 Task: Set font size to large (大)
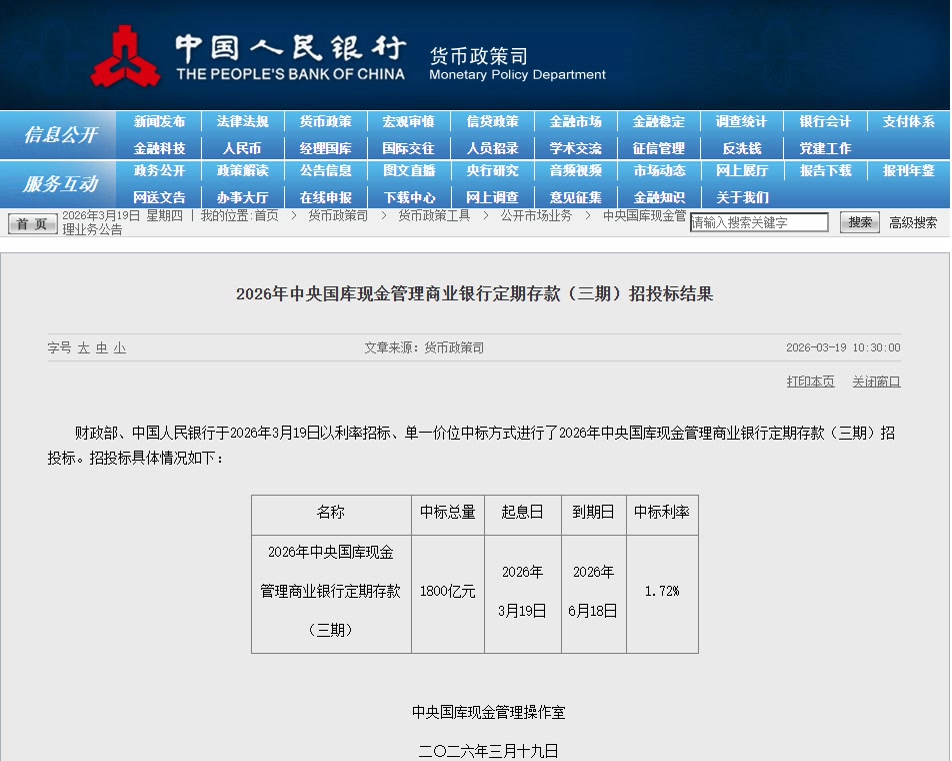84,348
